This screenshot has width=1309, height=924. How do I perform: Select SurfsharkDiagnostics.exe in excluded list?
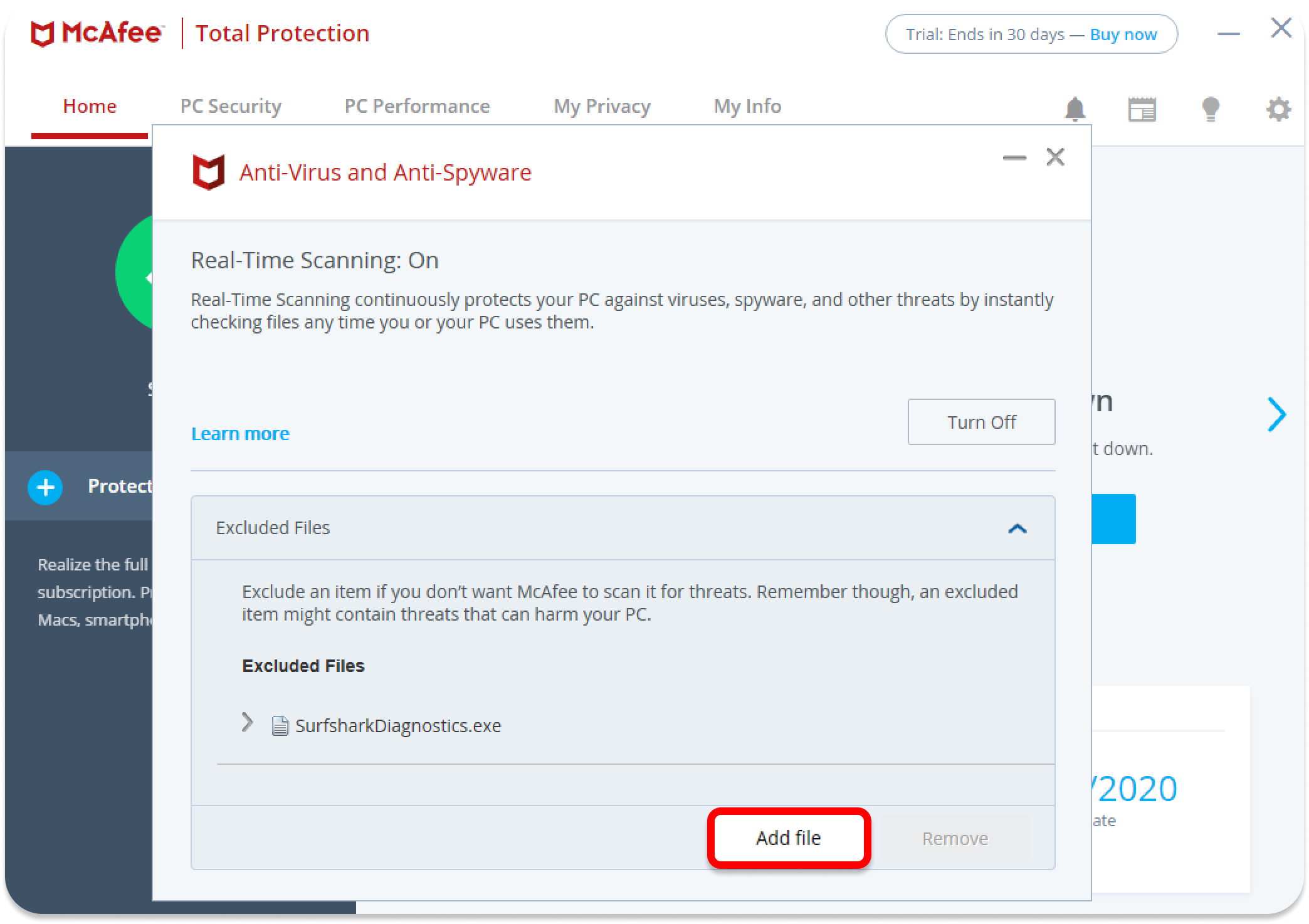point(398,726)
